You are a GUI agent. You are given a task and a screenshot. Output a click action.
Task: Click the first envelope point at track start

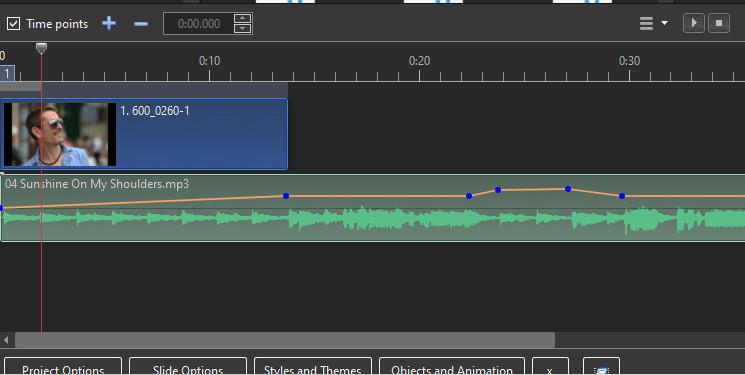coord(1,208)
